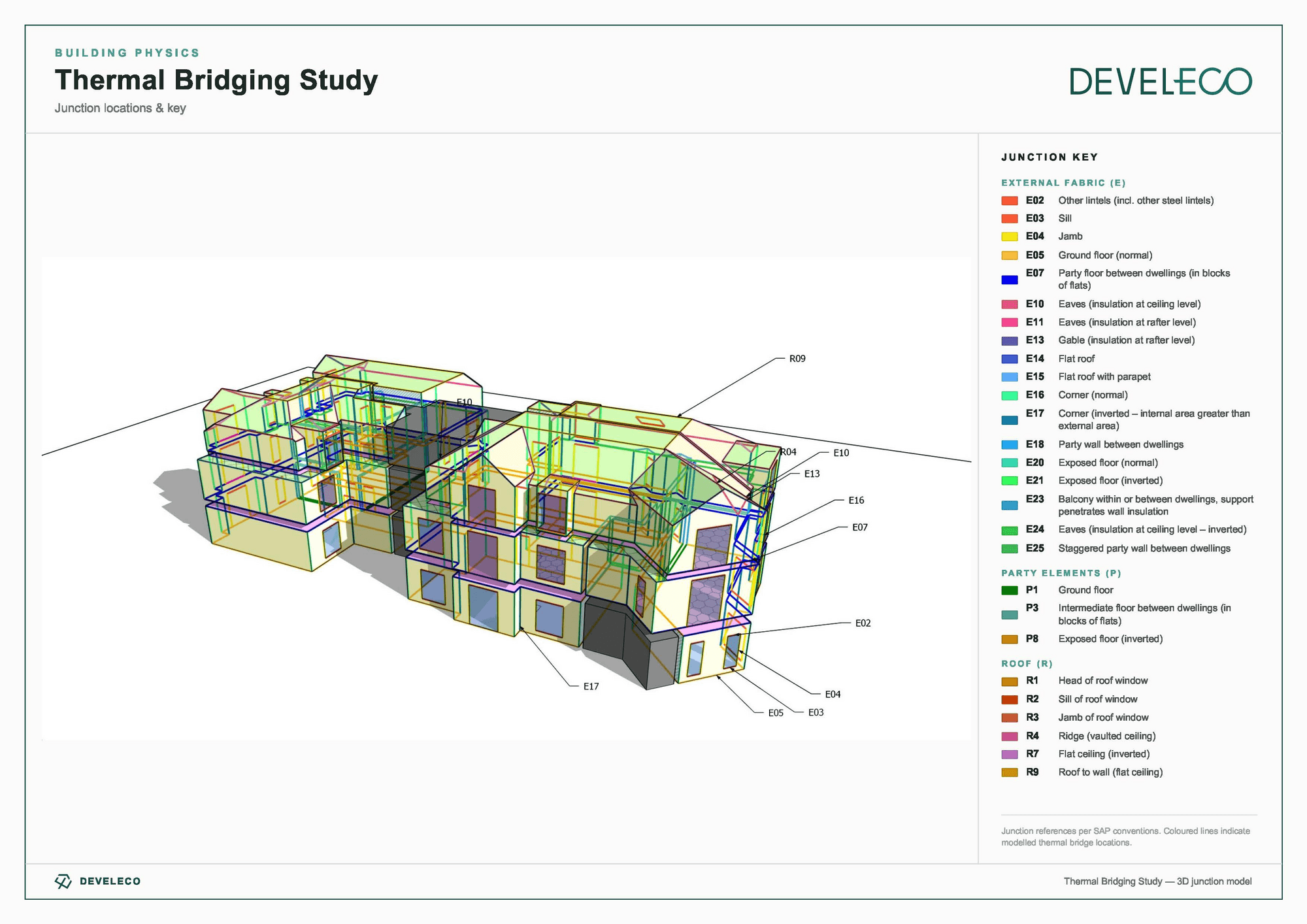The height and width of the screenshot is (924, 1307).
Task: Click the E02 red color swatch
Action: pos(1010,201)
